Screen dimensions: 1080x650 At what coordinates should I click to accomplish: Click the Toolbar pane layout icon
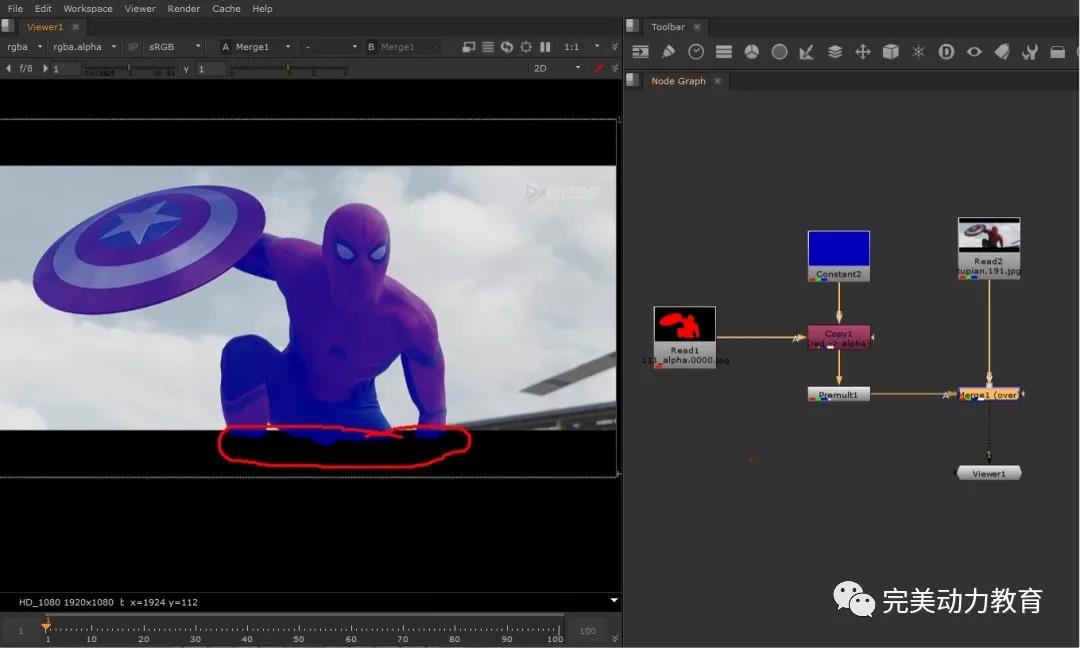click(632, 26)
